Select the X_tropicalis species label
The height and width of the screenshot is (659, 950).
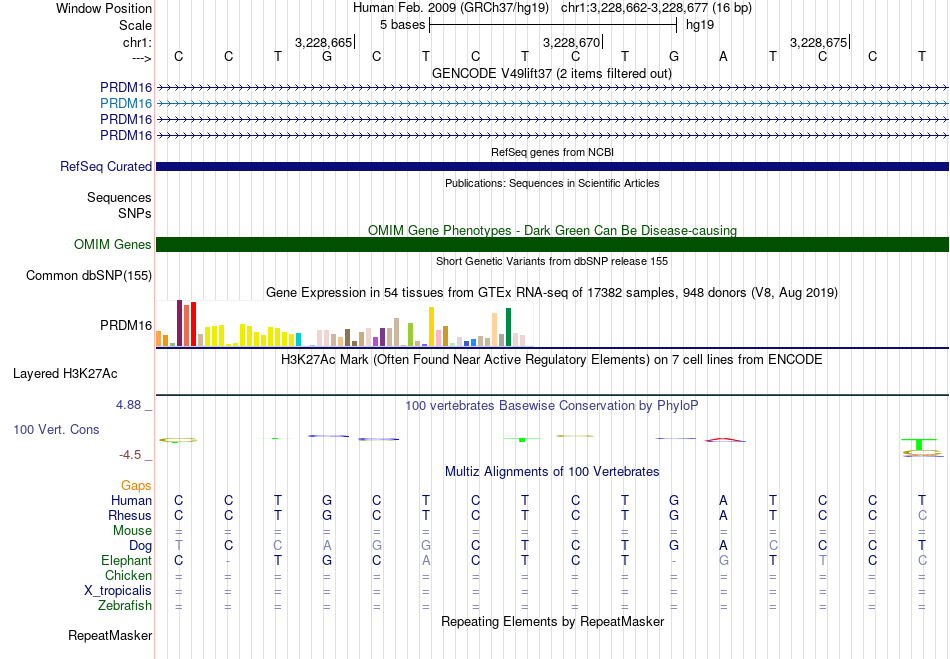[x=118, y=591]
